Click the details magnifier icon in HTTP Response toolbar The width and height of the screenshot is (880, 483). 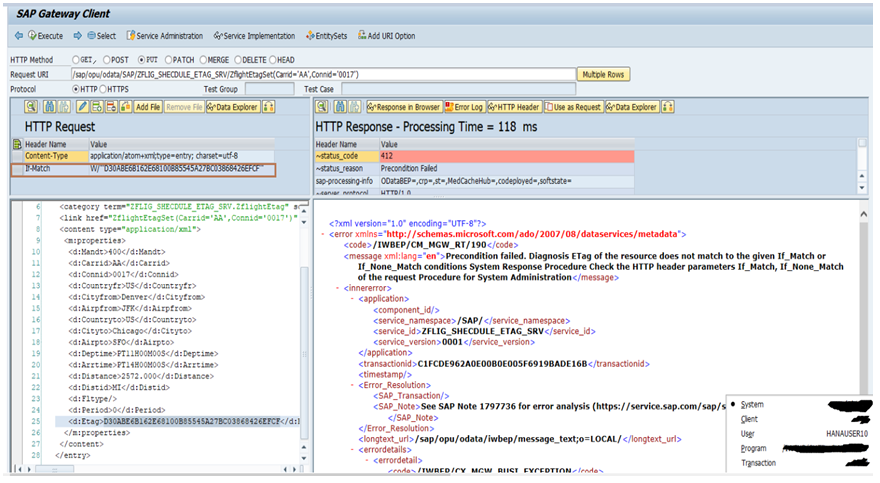coord(322,107)
